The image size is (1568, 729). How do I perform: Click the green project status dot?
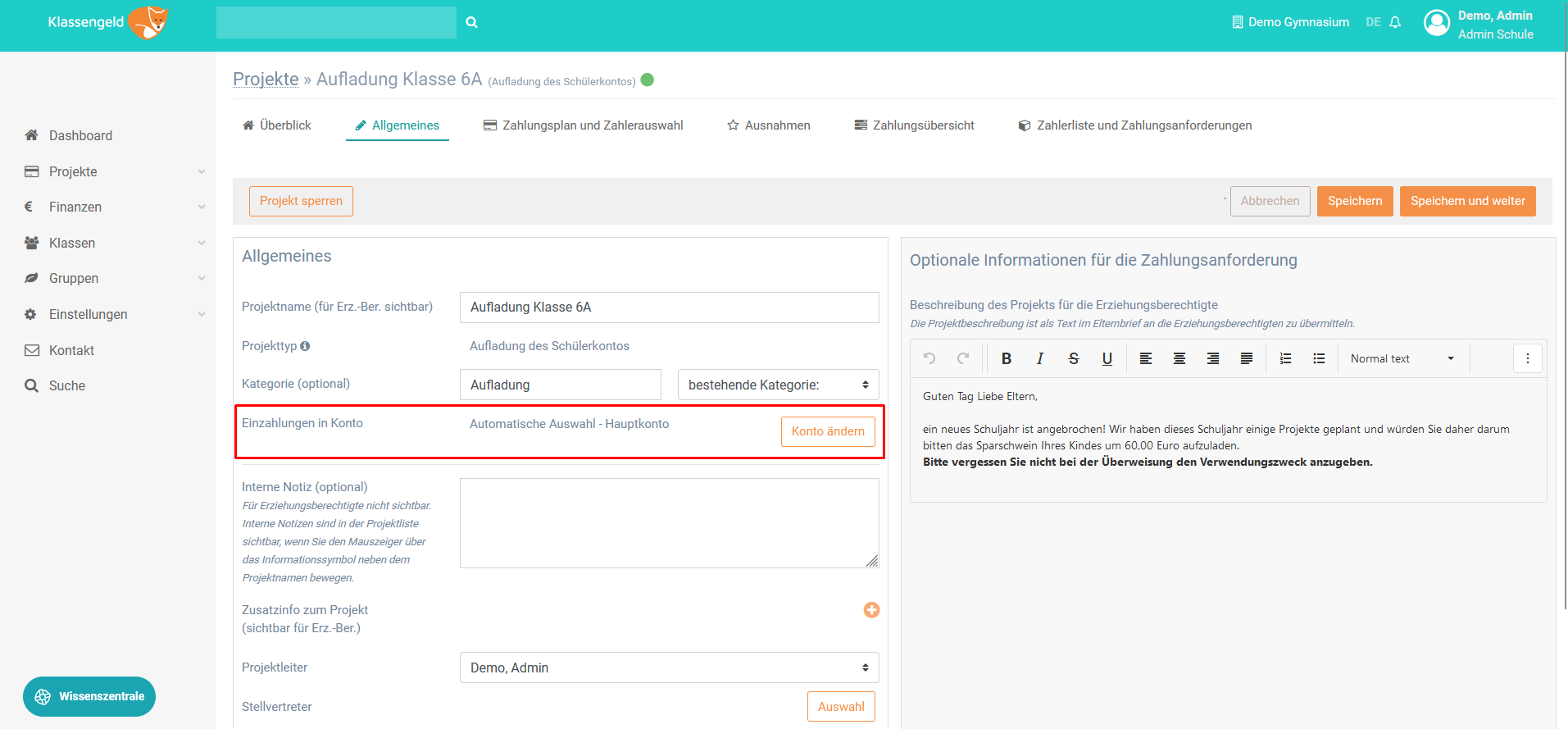coord(648,80)
